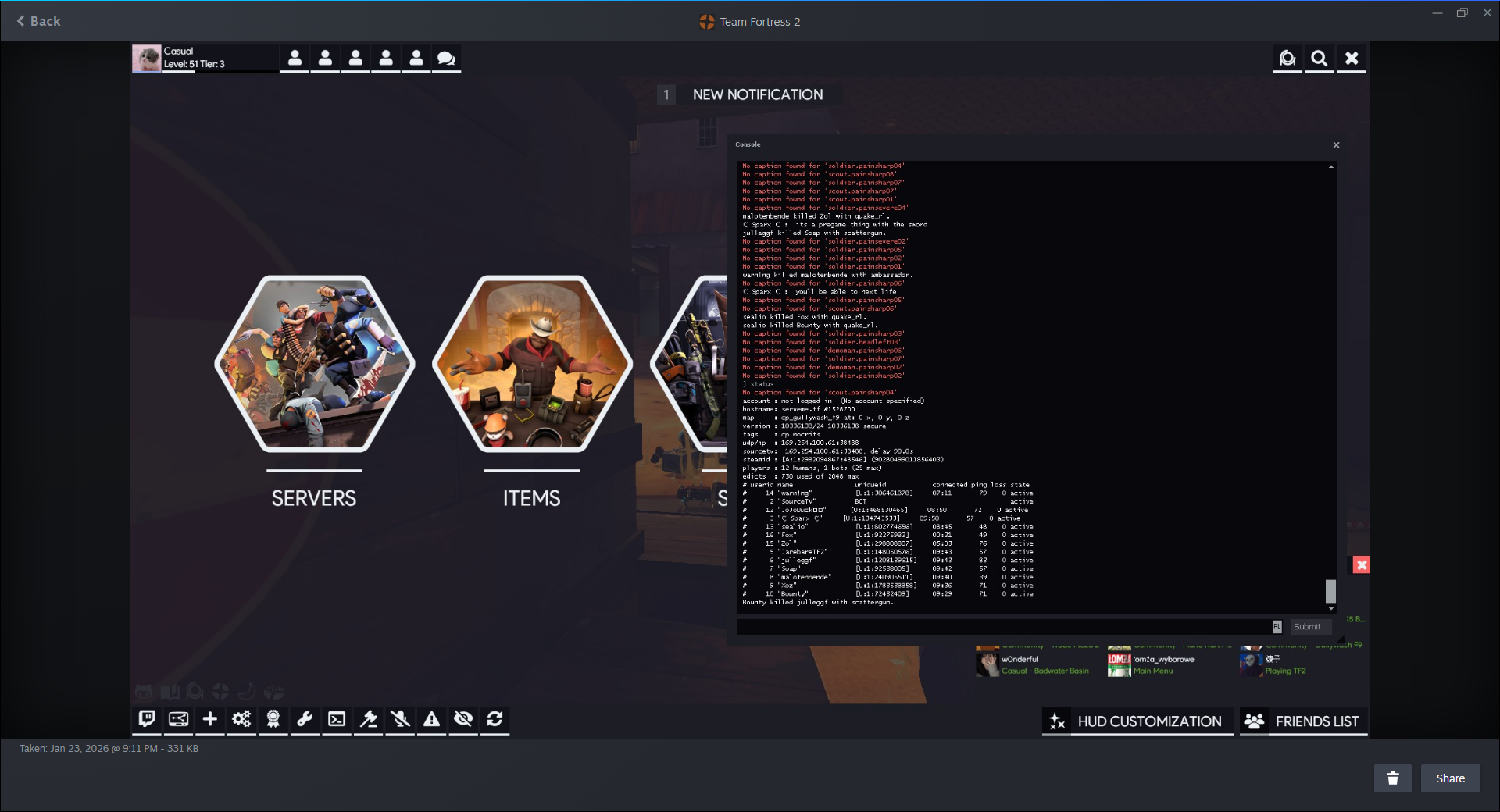1500x812 pixels.
Task: Click the refresh arrows icon
Action: [x=495, y=719]
